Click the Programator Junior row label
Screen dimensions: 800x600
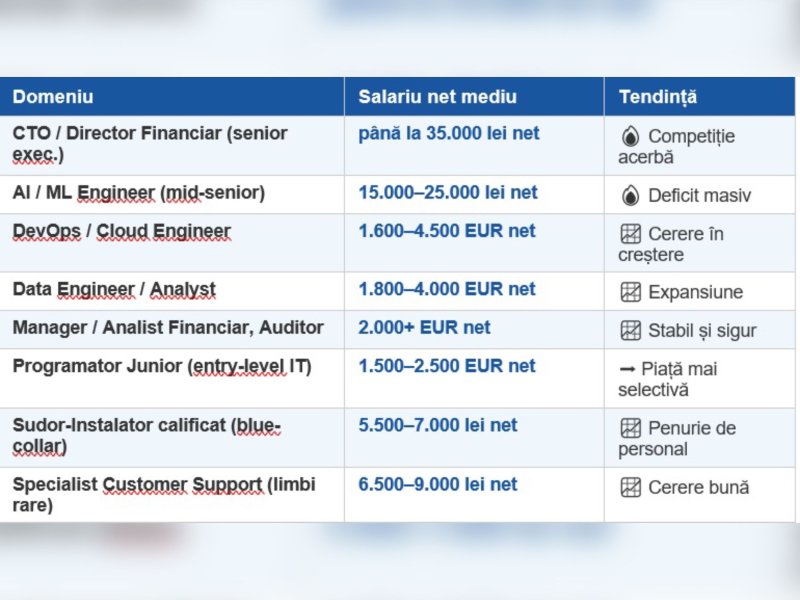[162, 366]
